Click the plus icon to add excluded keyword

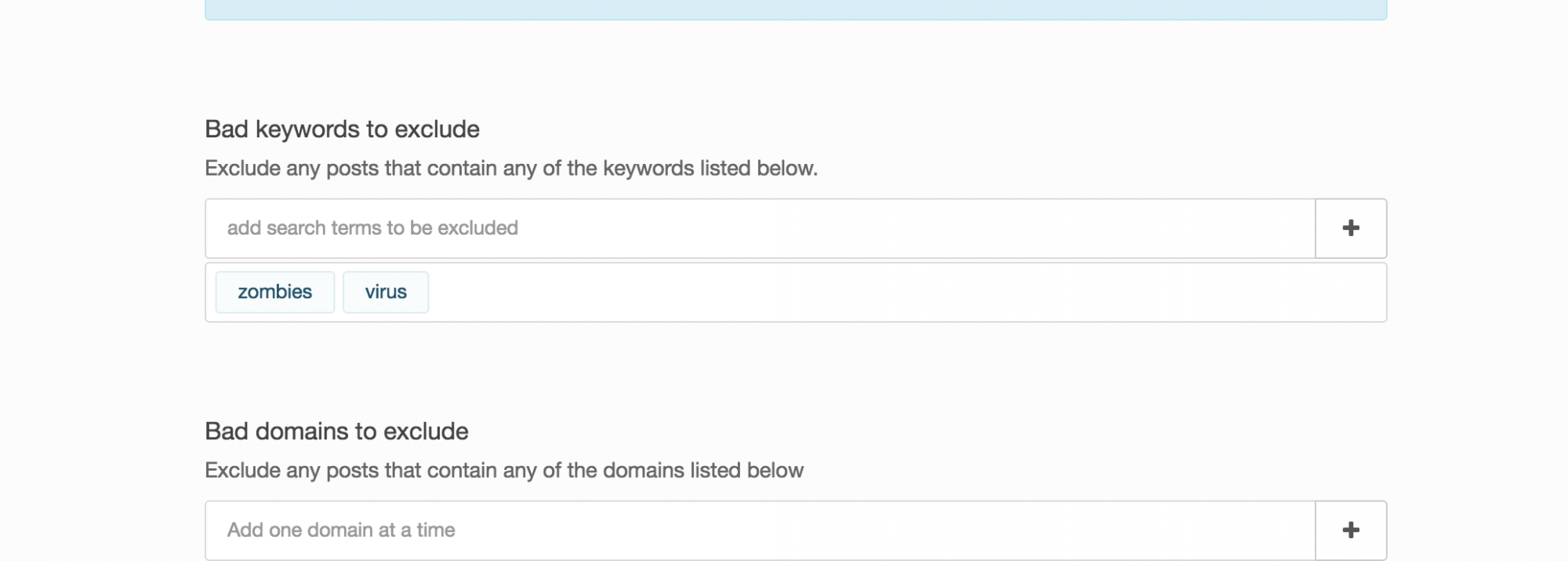1350,228
